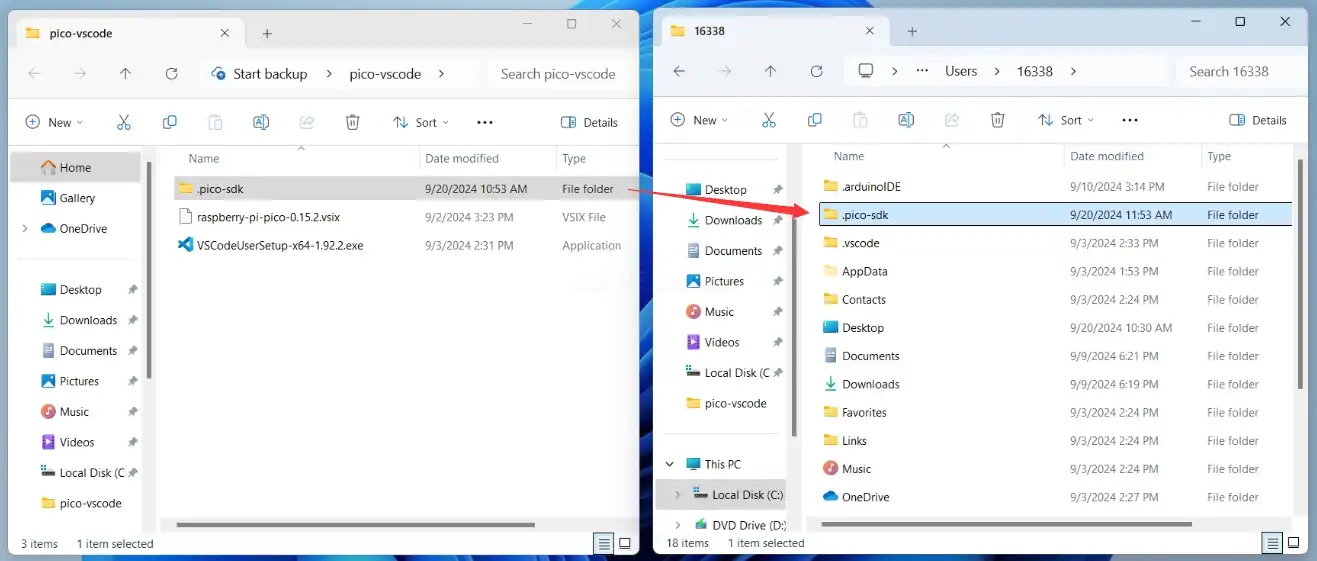The width and height of the screenshot is (1317, 561).
Task: Toggle Details pane in the 16338 window
Action: click(x=1258, y=120)
